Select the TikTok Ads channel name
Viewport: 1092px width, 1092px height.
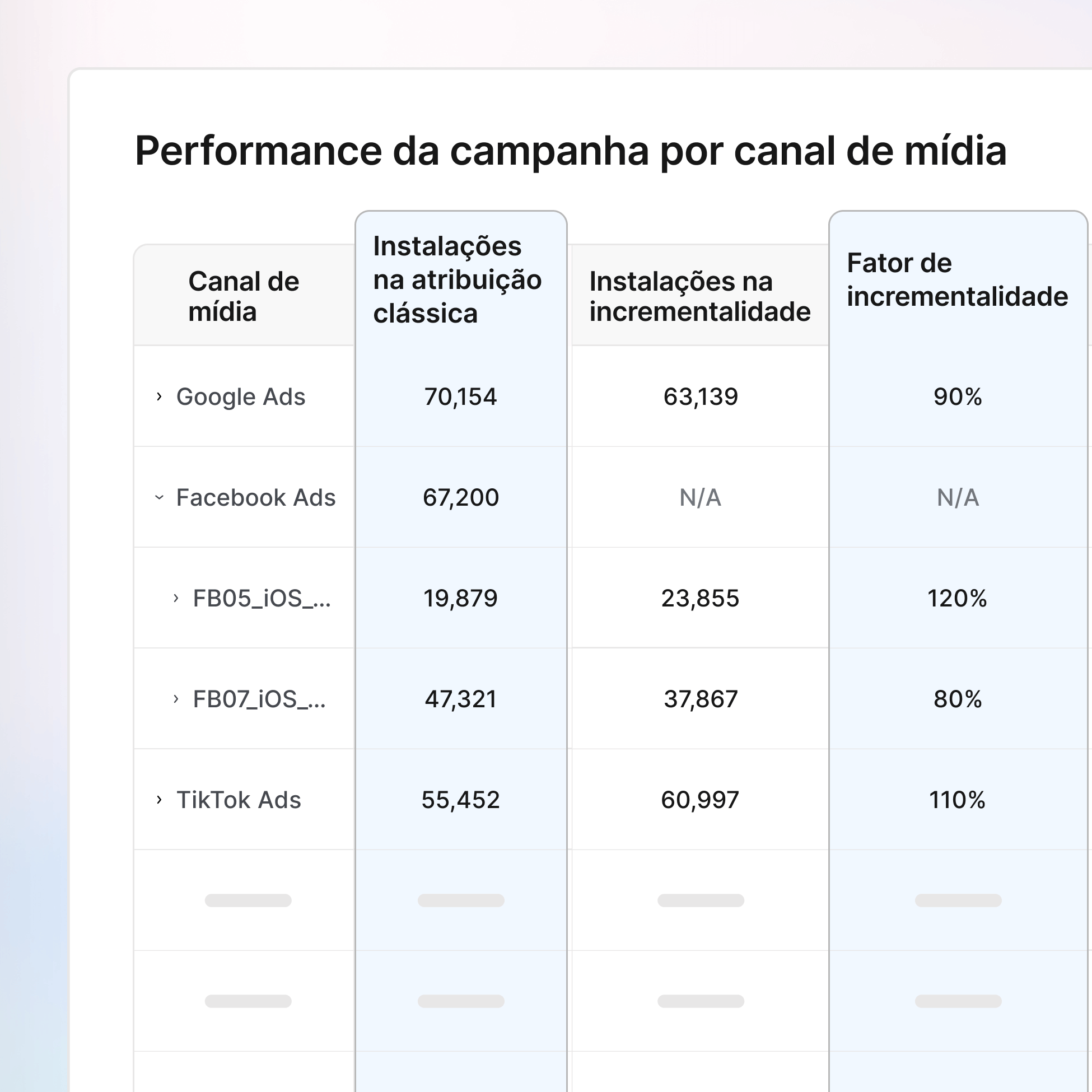[x=239, y=800]
